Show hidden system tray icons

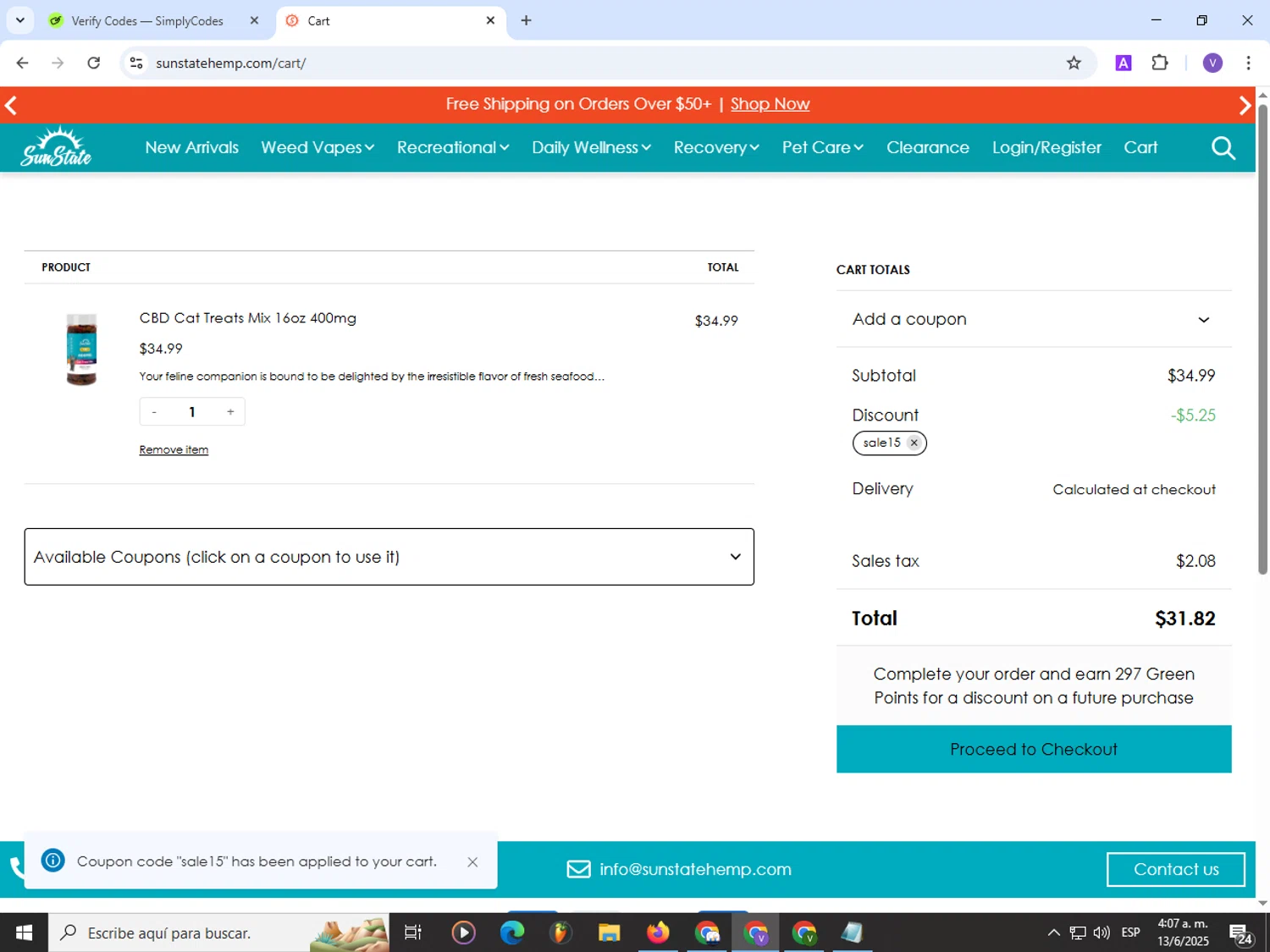(1053, 933)
